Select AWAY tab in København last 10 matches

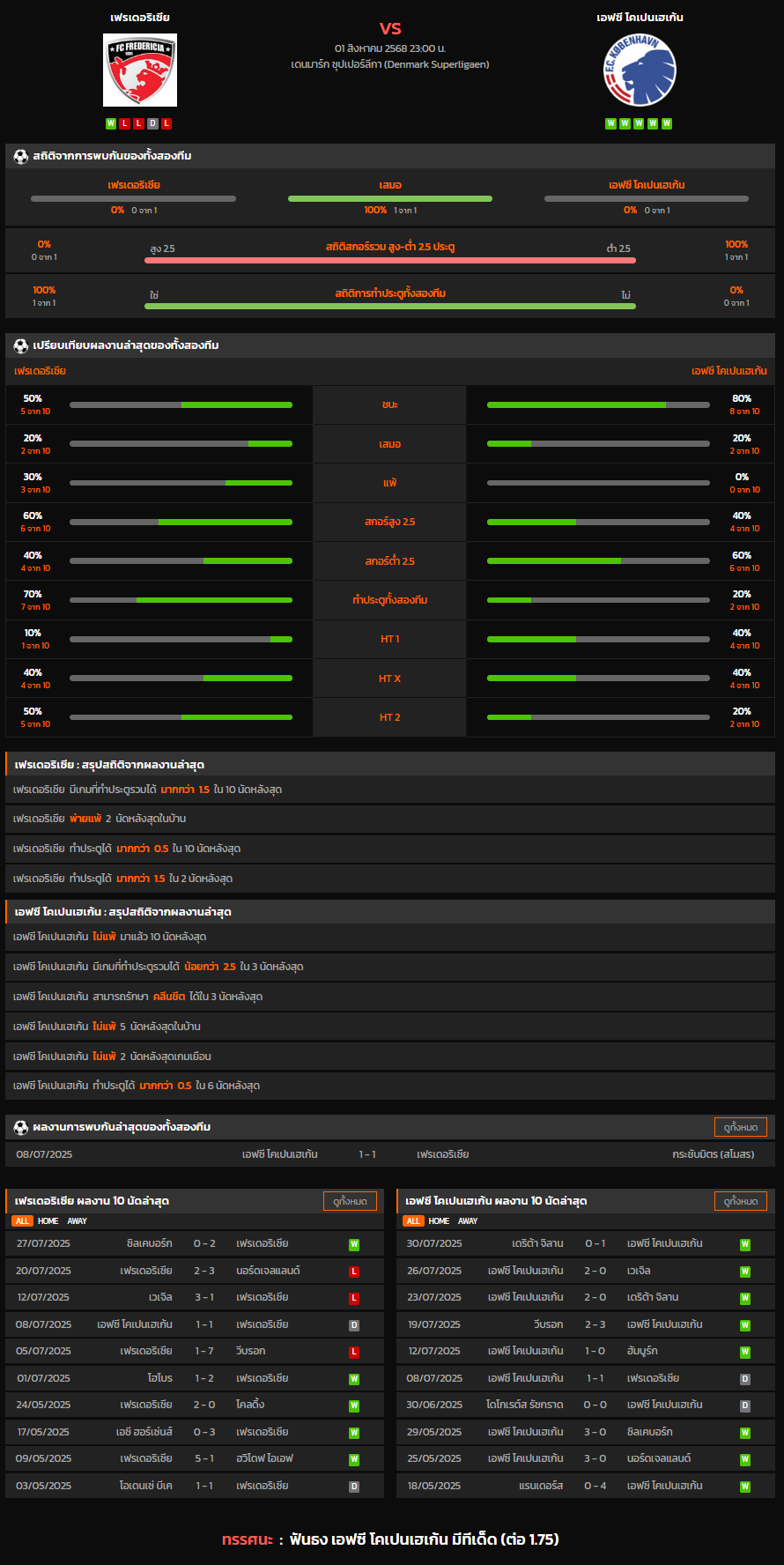468,1221
